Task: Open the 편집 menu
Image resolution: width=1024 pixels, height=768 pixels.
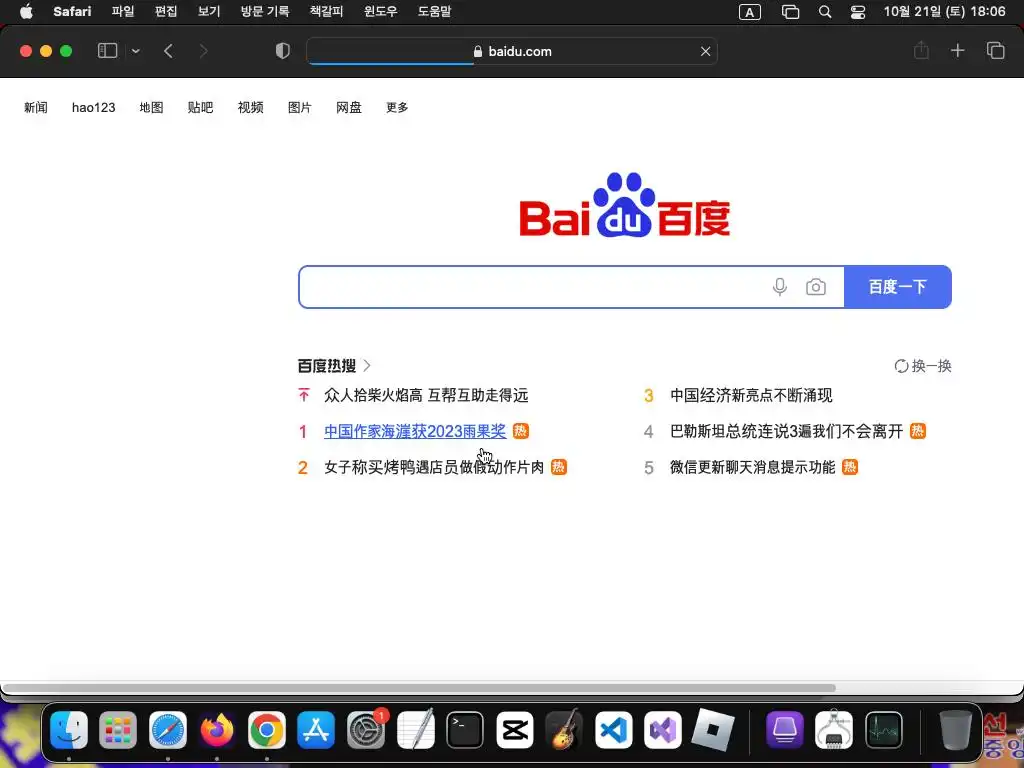Action: coord(166,11)
